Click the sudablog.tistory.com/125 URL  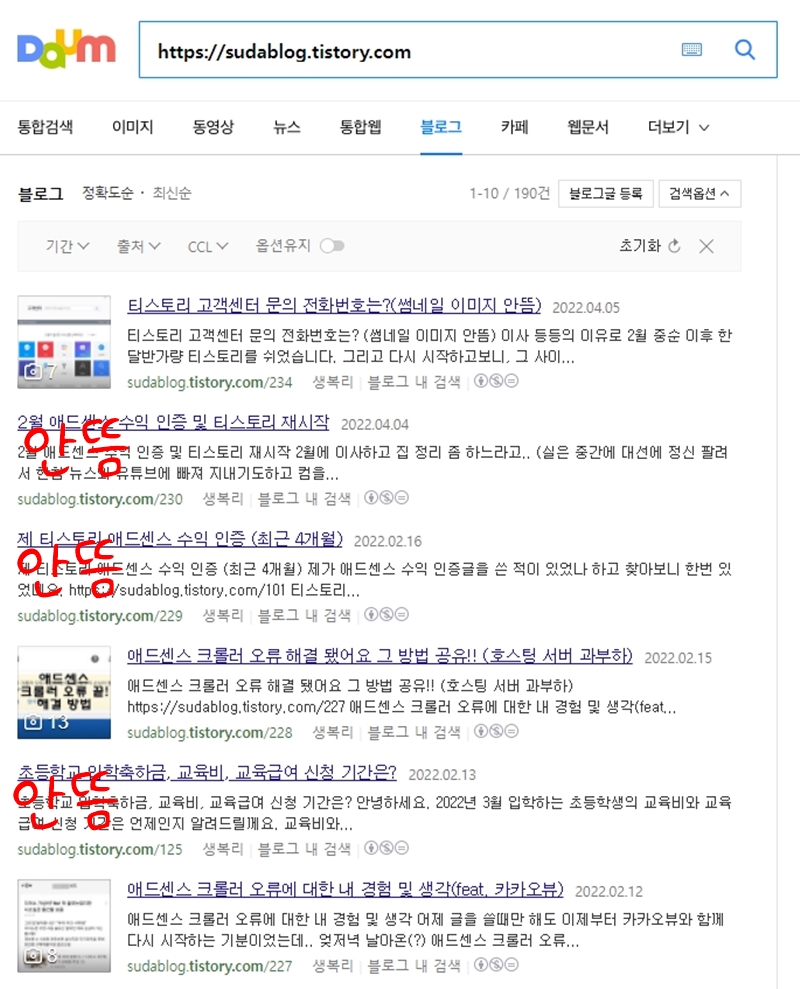pyautogui.click(x=100, y=849)
